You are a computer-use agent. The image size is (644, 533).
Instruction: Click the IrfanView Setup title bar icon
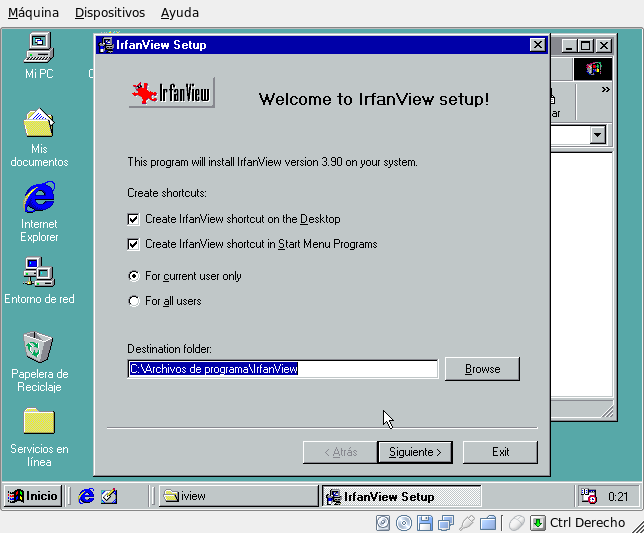107,45
